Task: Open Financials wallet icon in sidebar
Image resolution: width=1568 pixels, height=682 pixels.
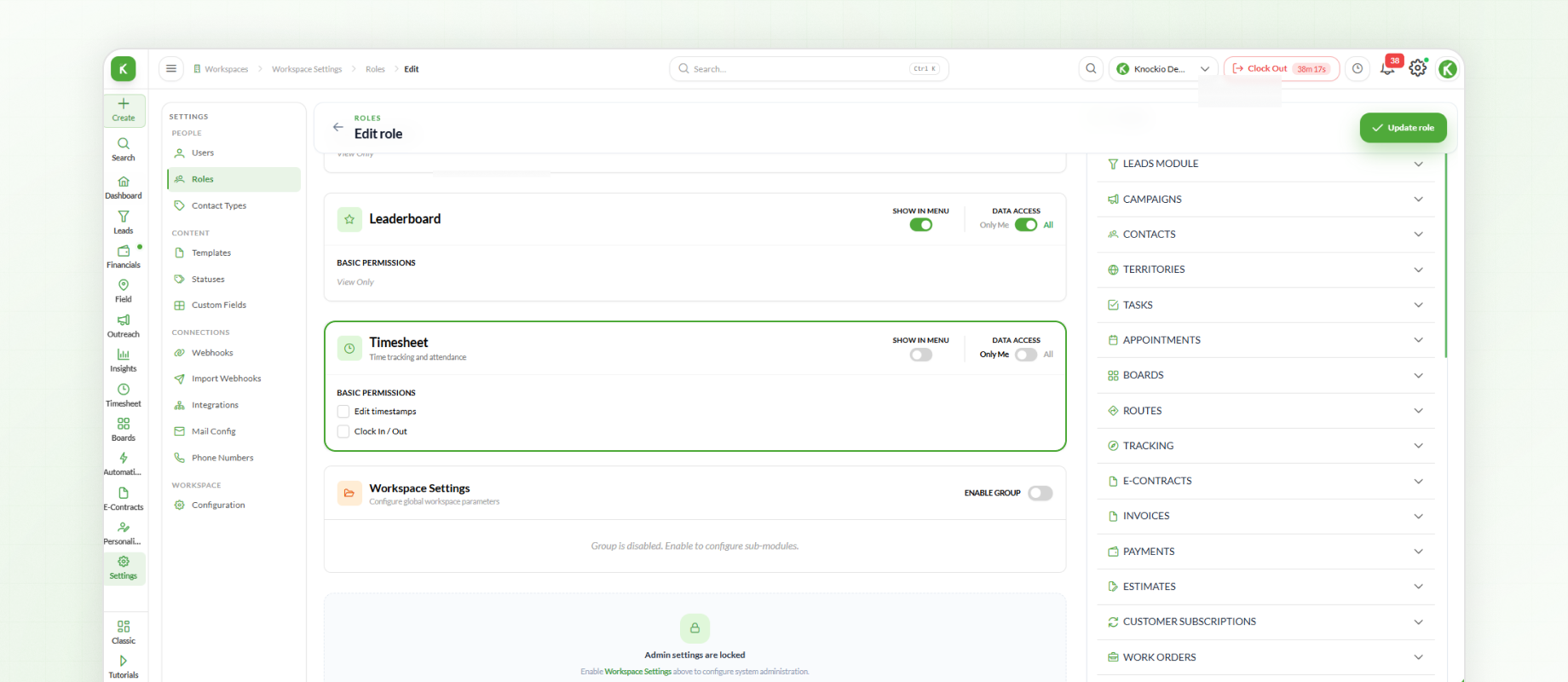Action: [124, 251]
